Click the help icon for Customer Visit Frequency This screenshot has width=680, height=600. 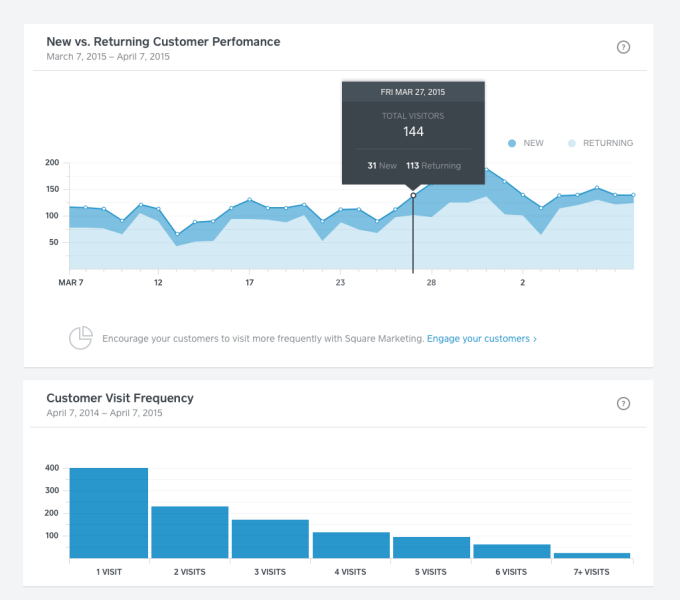624,404
